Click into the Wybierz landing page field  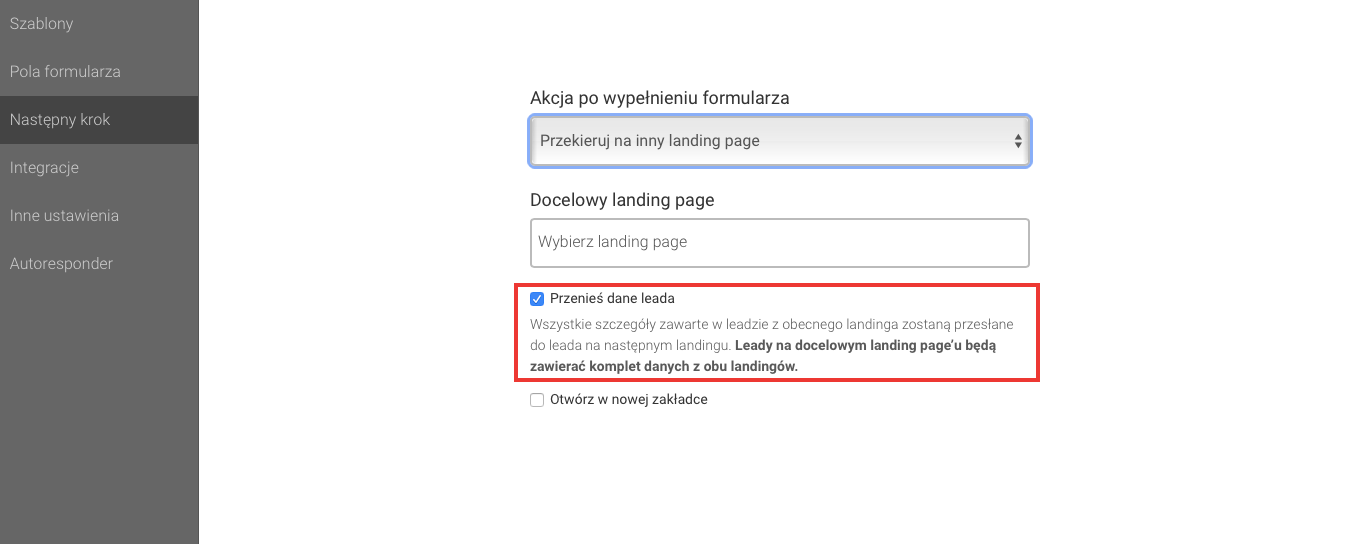tap(779, 242)
